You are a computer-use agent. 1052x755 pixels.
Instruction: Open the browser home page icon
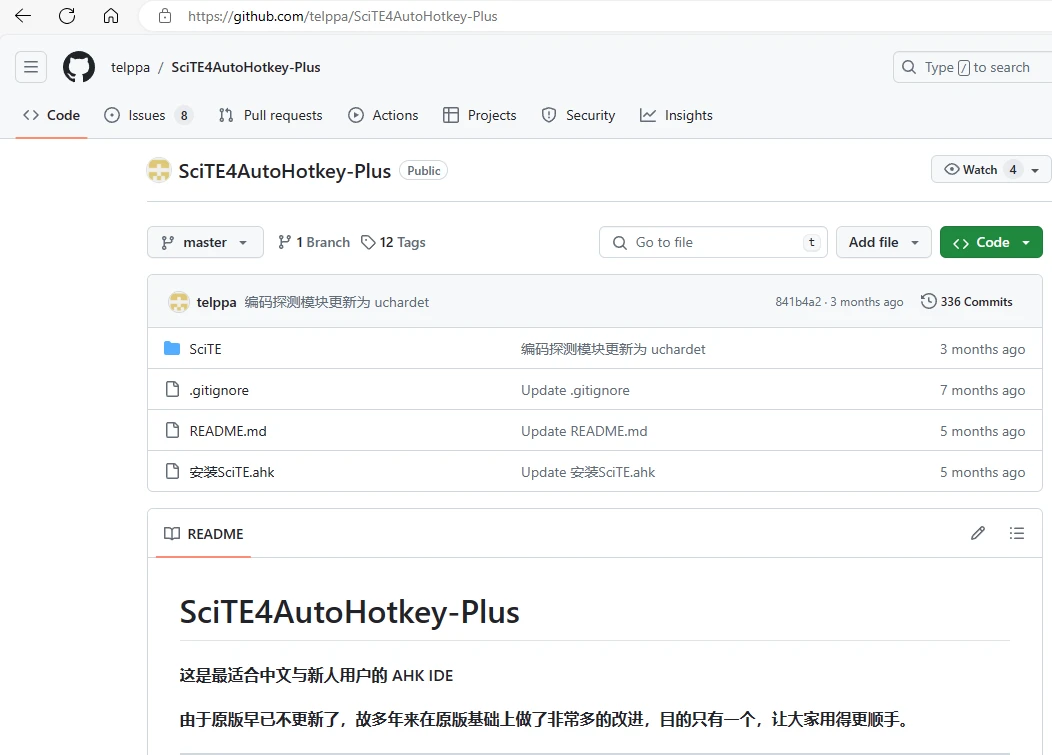[111, 16]
